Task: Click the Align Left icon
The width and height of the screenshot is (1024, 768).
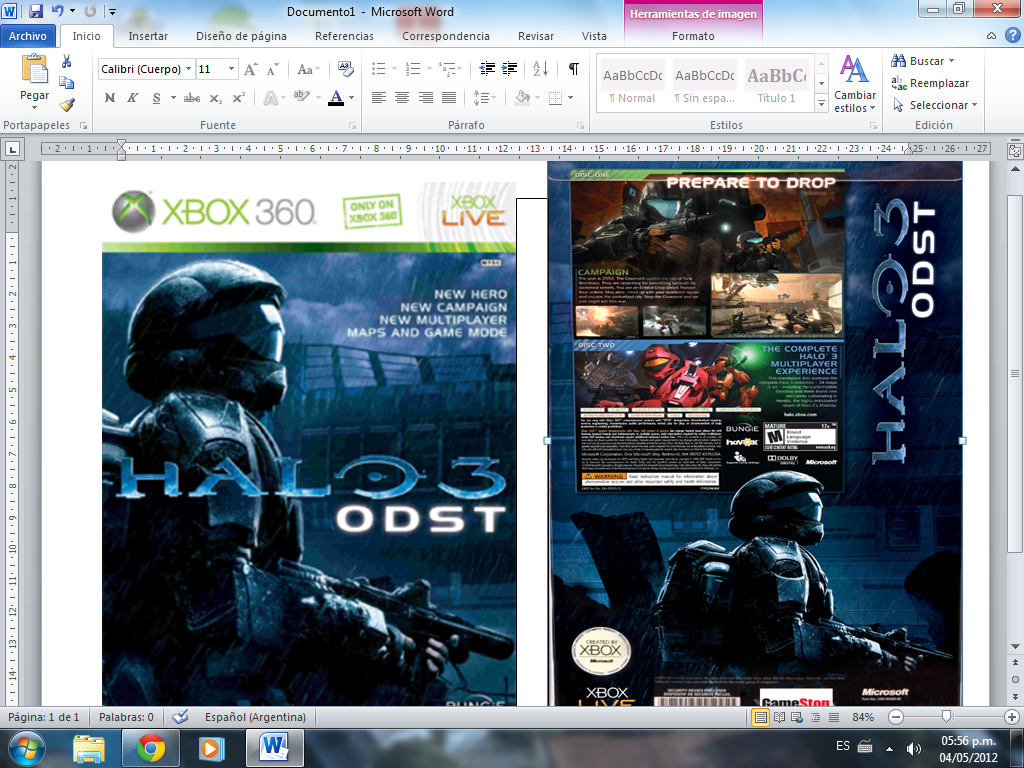Action: click(379, 98)
